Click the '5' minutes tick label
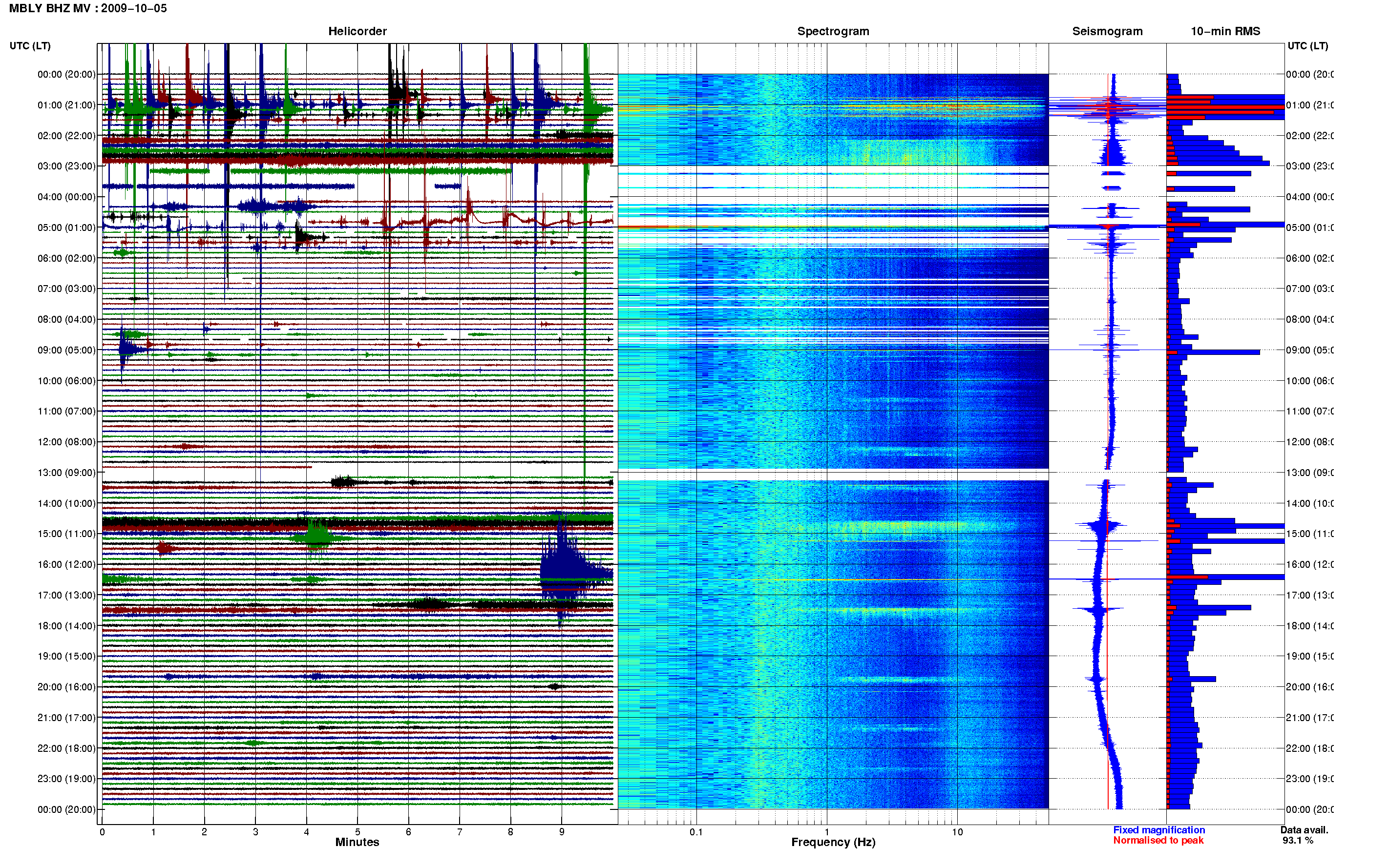This screenshot has width=1389, height=868. click(357, 832)
